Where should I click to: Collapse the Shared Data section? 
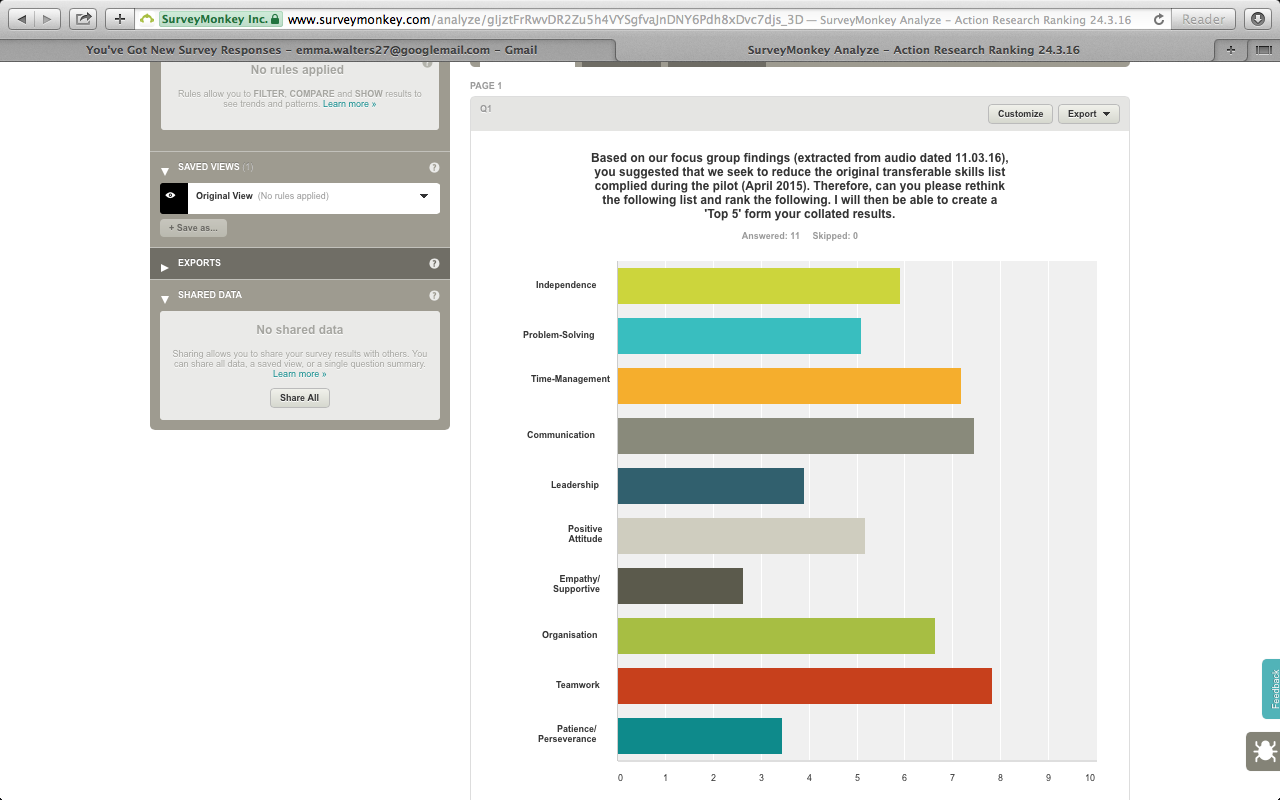(165, 297)
